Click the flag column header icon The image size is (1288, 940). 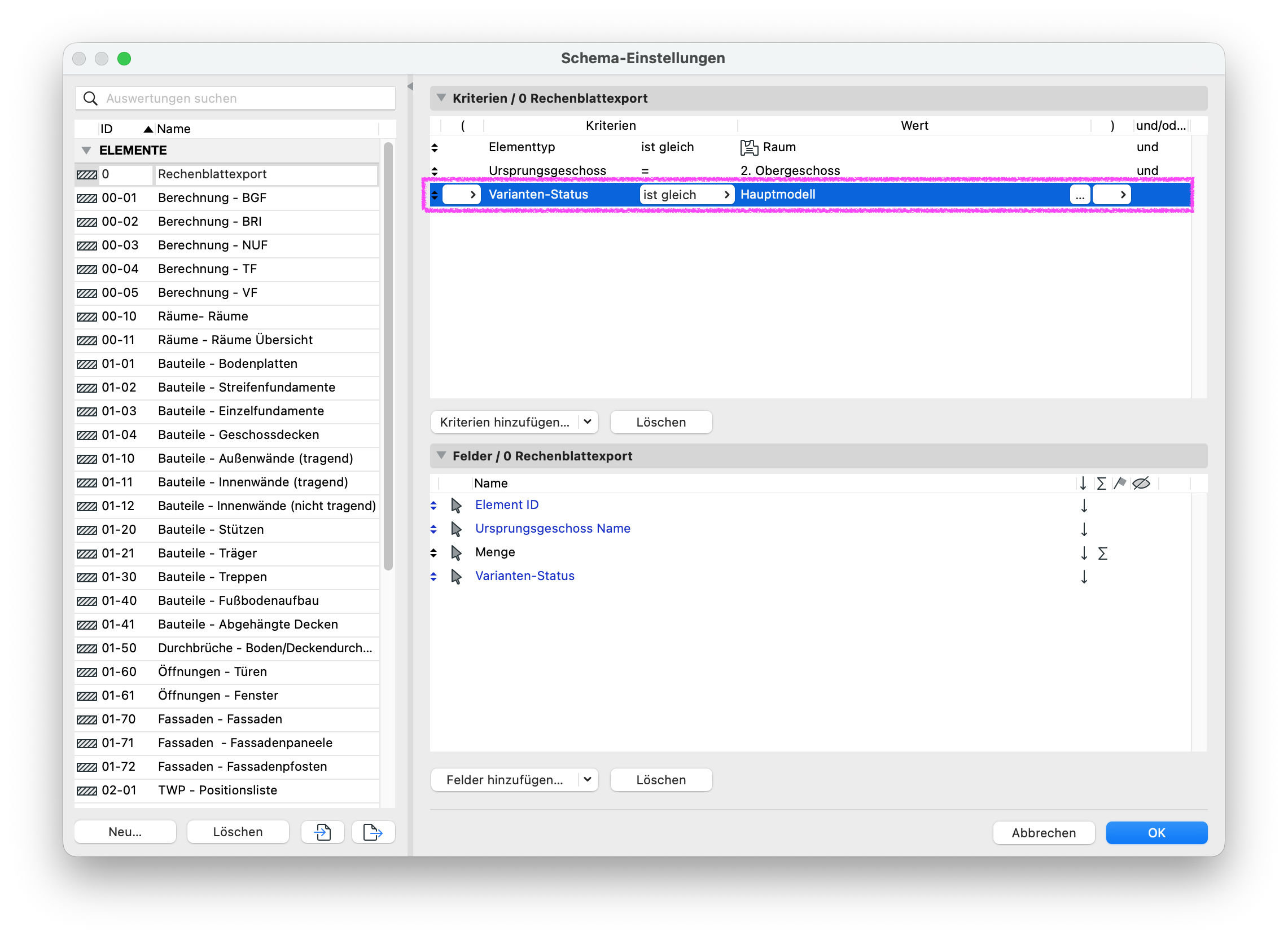(x=1120, y=484)
